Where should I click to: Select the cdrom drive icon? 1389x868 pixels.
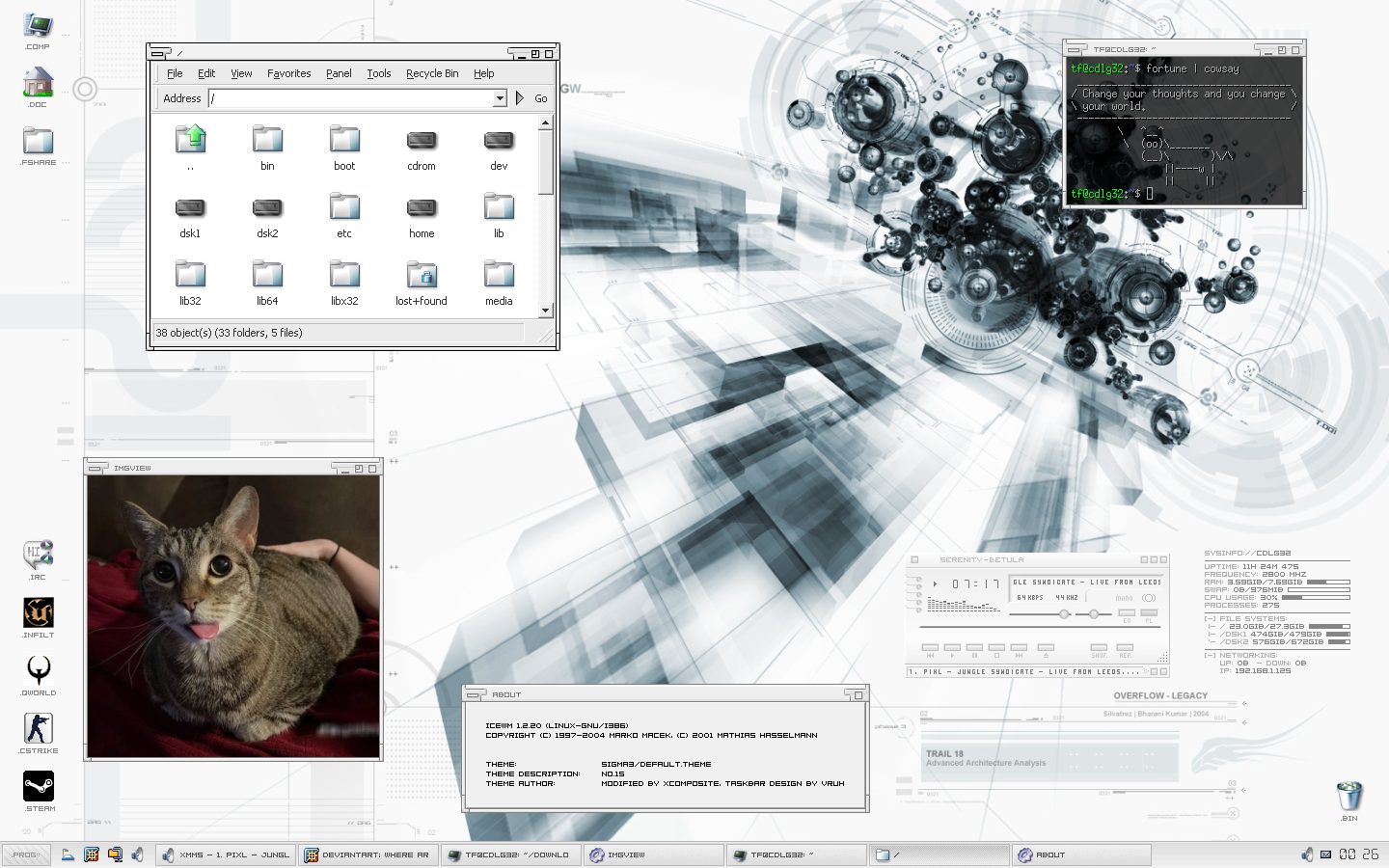tap(422, 141)
